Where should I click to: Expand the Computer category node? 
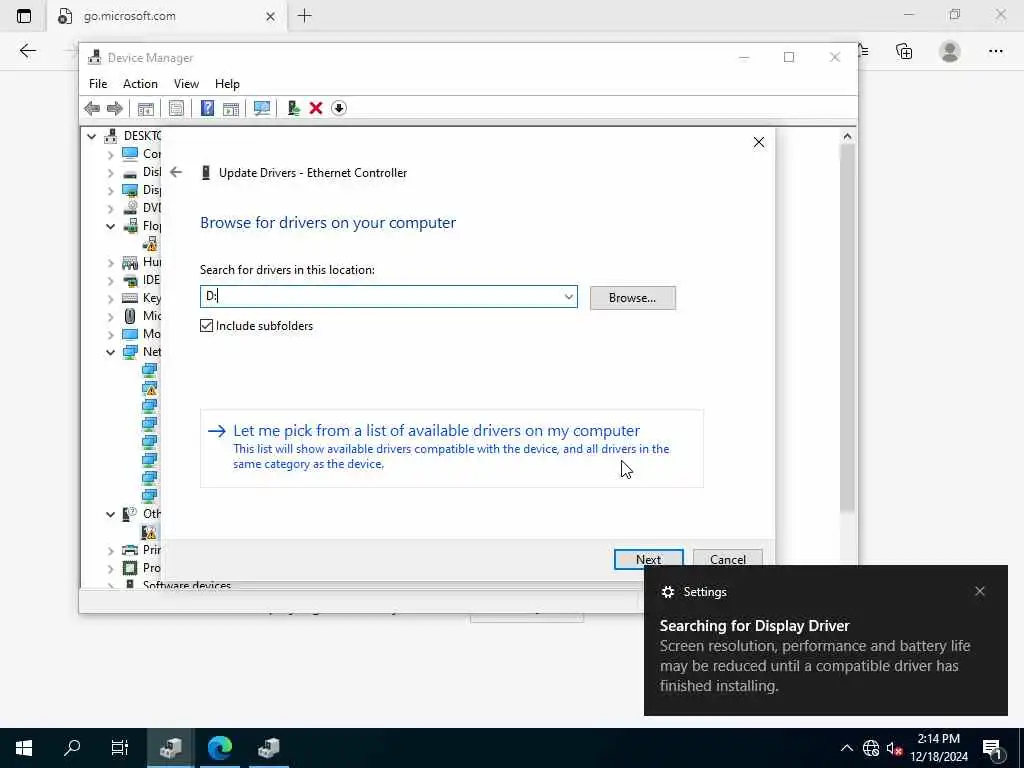tap(110, 154)
